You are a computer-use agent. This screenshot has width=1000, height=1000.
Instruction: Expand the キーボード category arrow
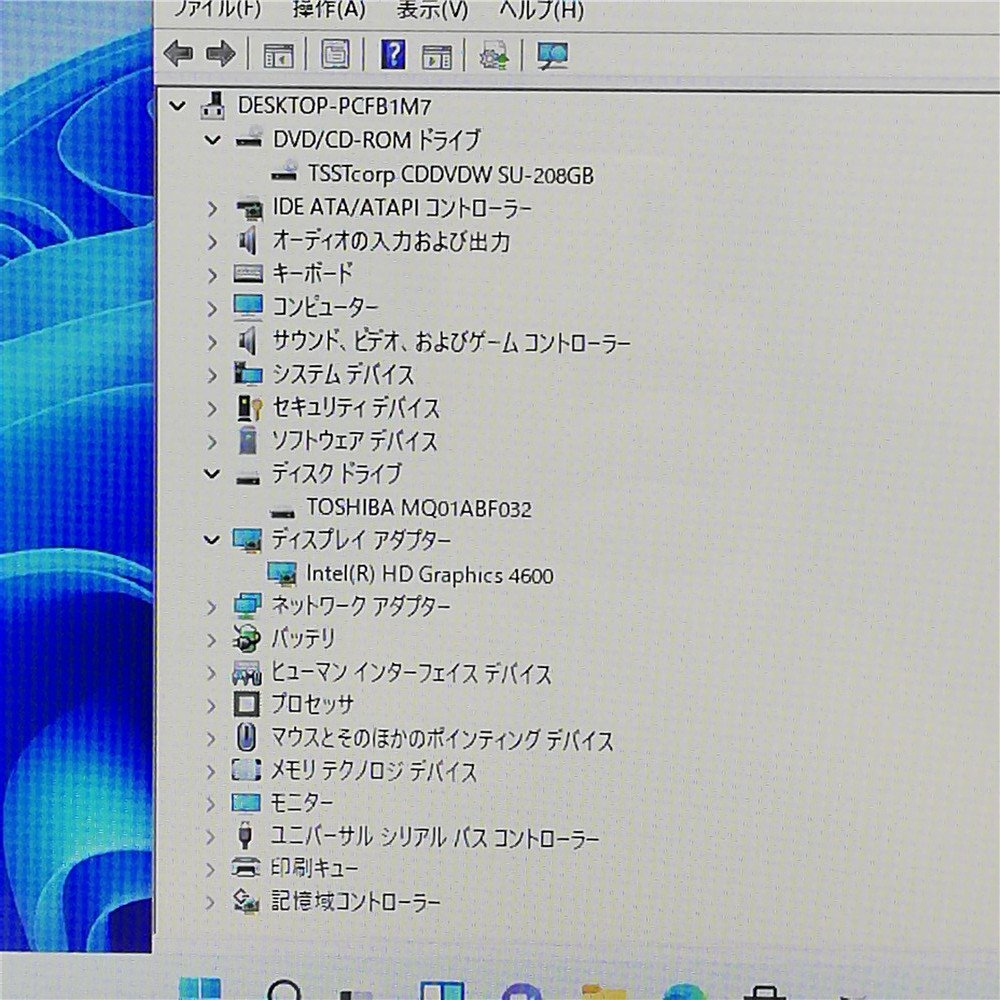[212, 276]
